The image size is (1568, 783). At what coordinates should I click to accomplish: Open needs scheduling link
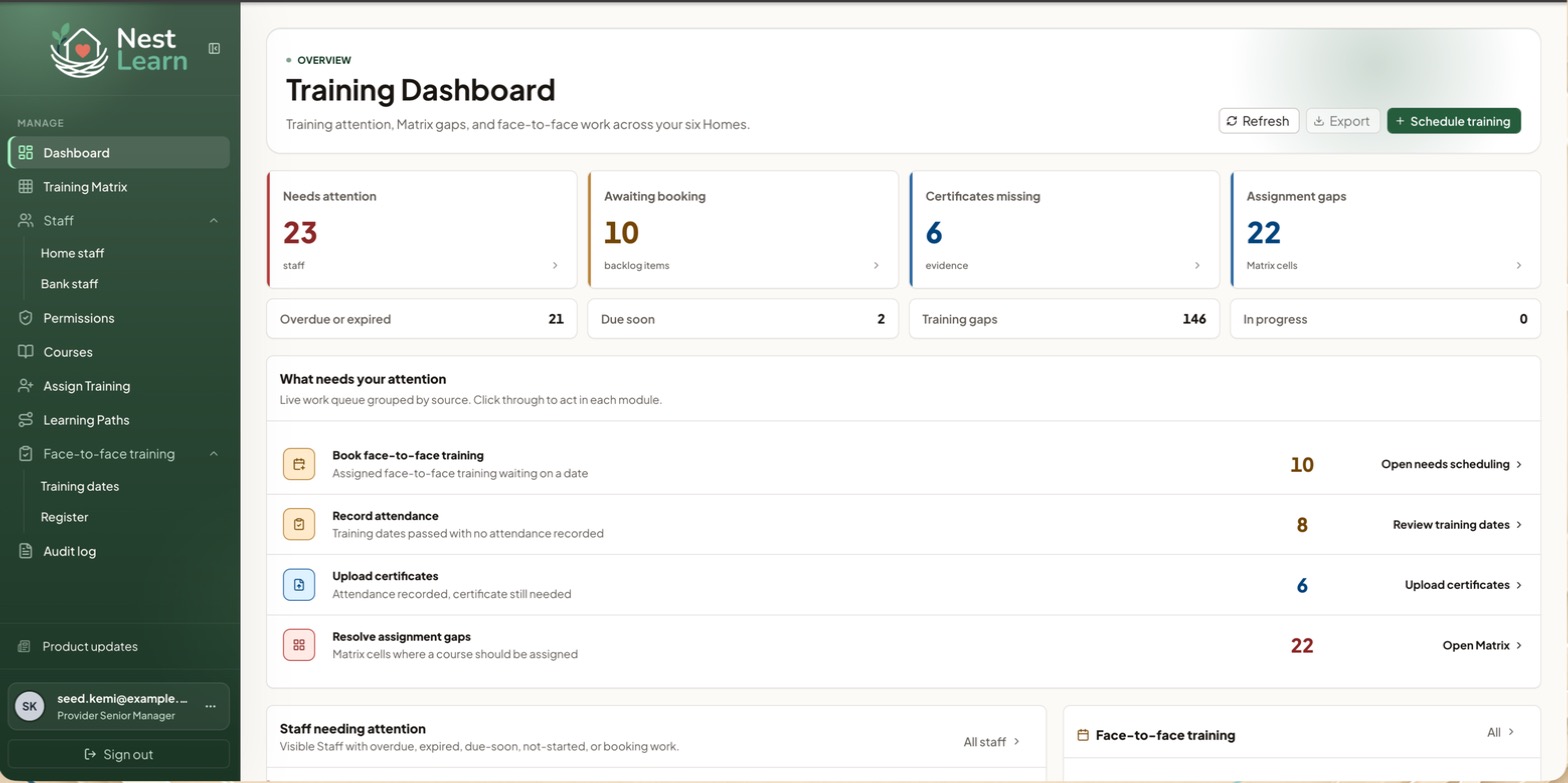pyautogui.click(x=1452, y=464)
